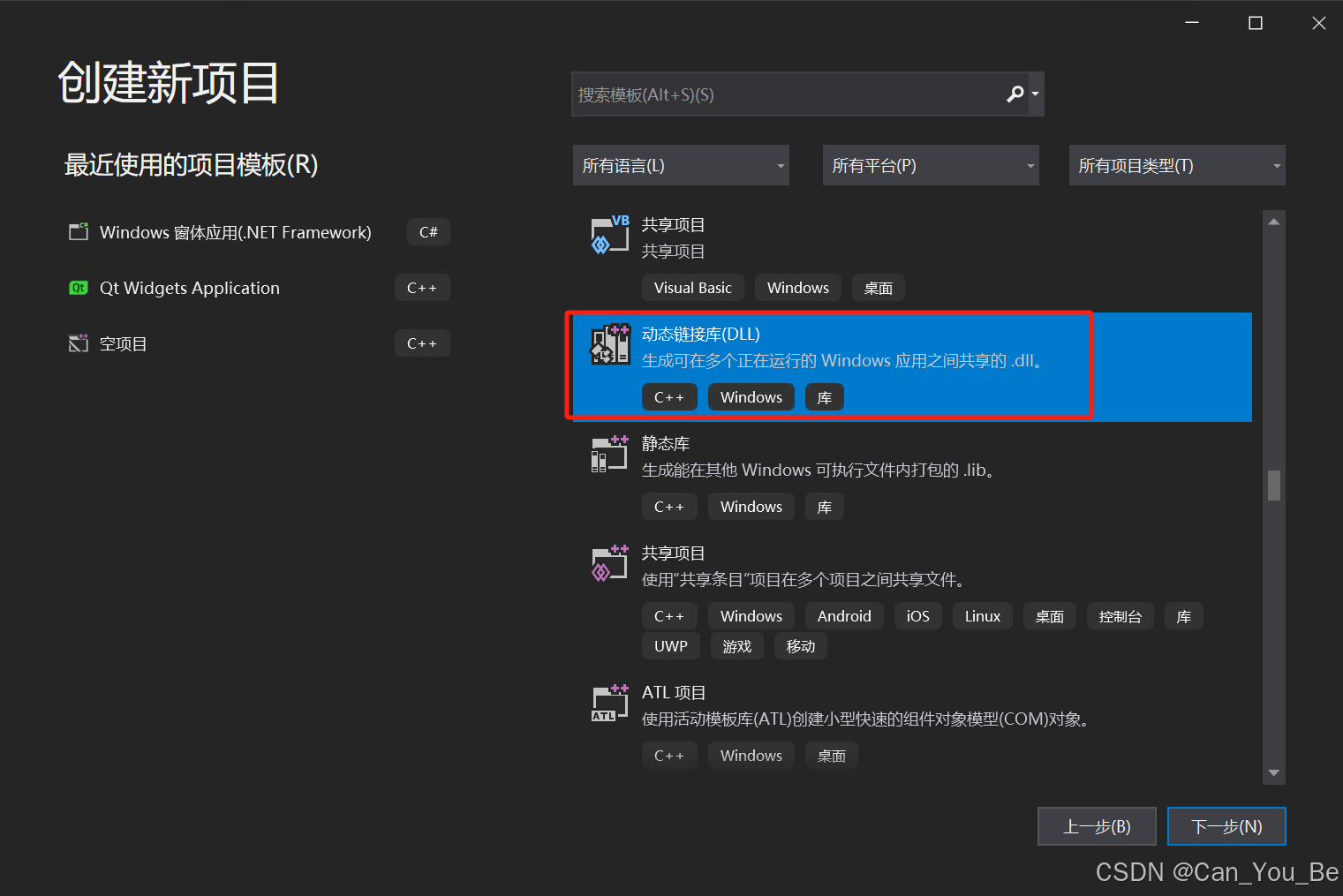This screenshot has height=896, width=1343.
Task: Click the 下一步(N) button
Action: (1226, 826)
